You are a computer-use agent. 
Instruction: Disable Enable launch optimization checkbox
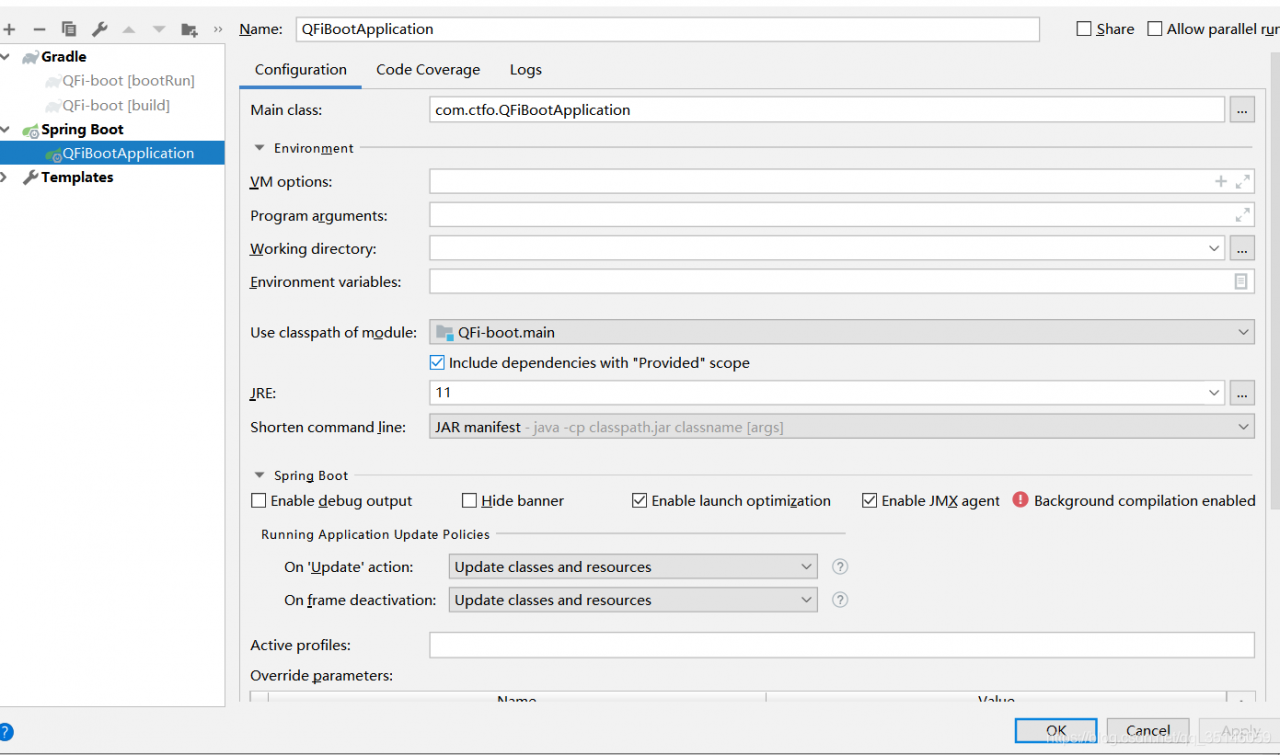coord(640,501)
